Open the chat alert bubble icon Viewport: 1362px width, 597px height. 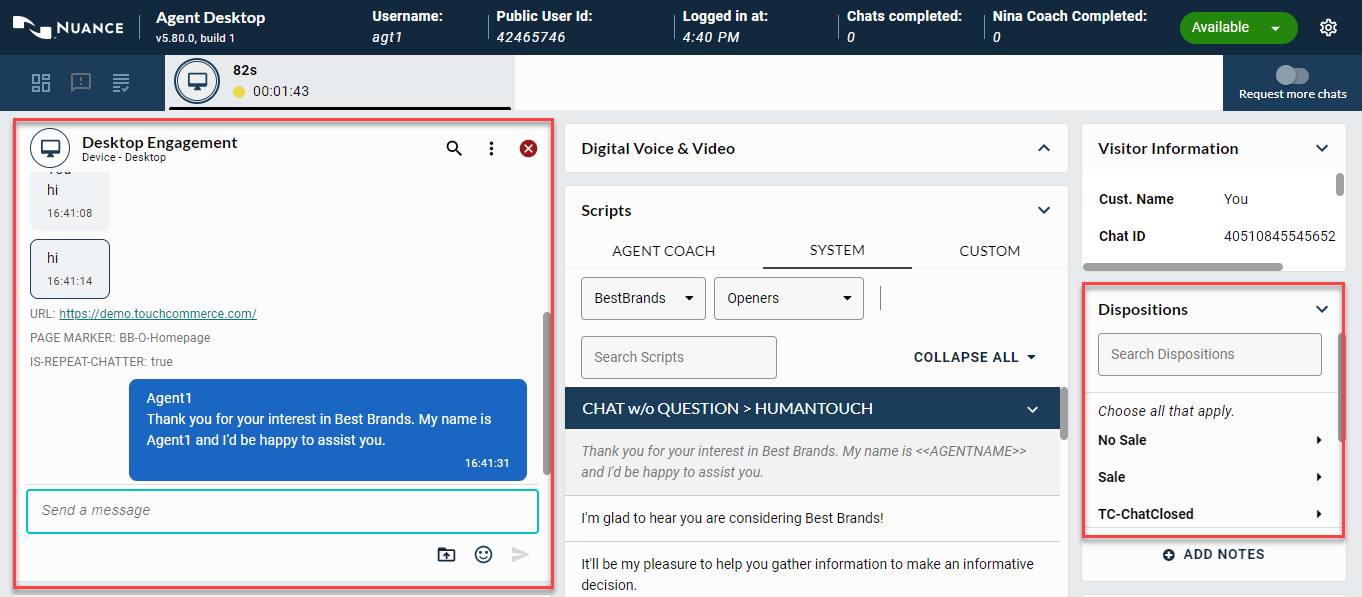81,83
